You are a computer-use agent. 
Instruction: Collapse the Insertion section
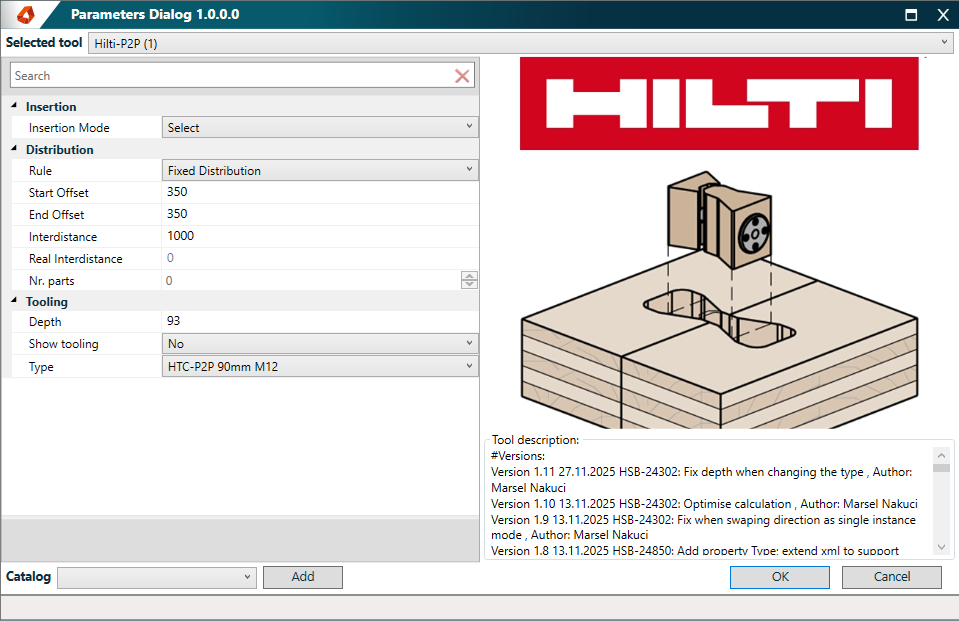click(14, 106)
